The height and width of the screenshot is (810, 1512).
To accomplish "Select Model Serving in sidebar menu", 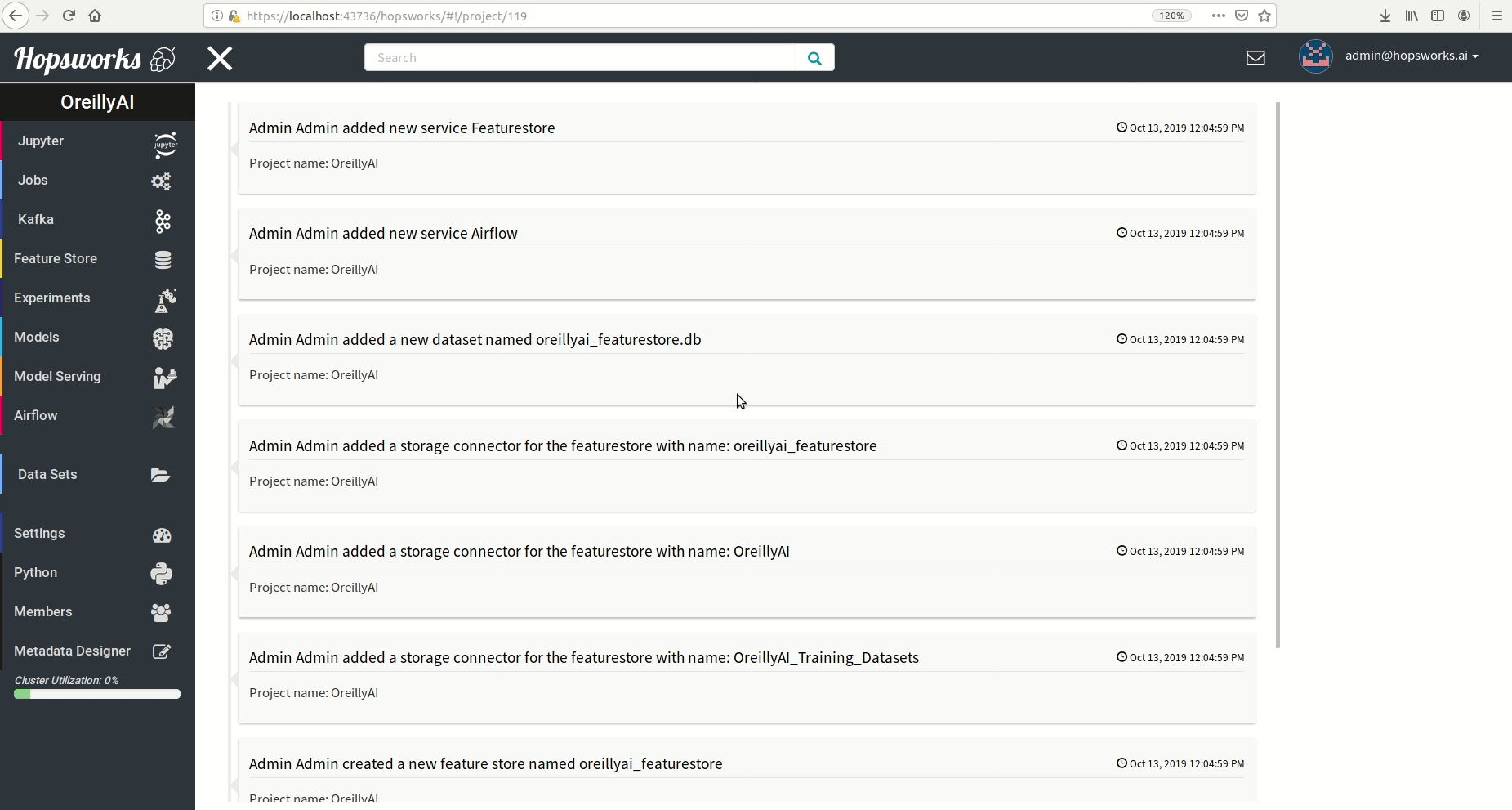I will (x=57, y=376).
